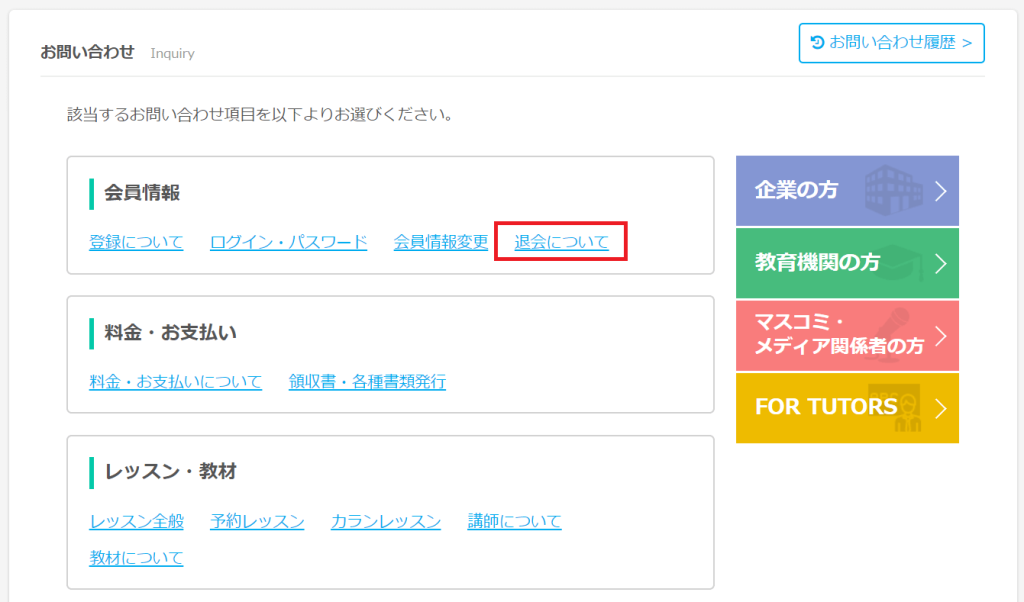Open the レッスン全般 link
The width and height of the screenshot is (1024, 602).
coord(136,521)
